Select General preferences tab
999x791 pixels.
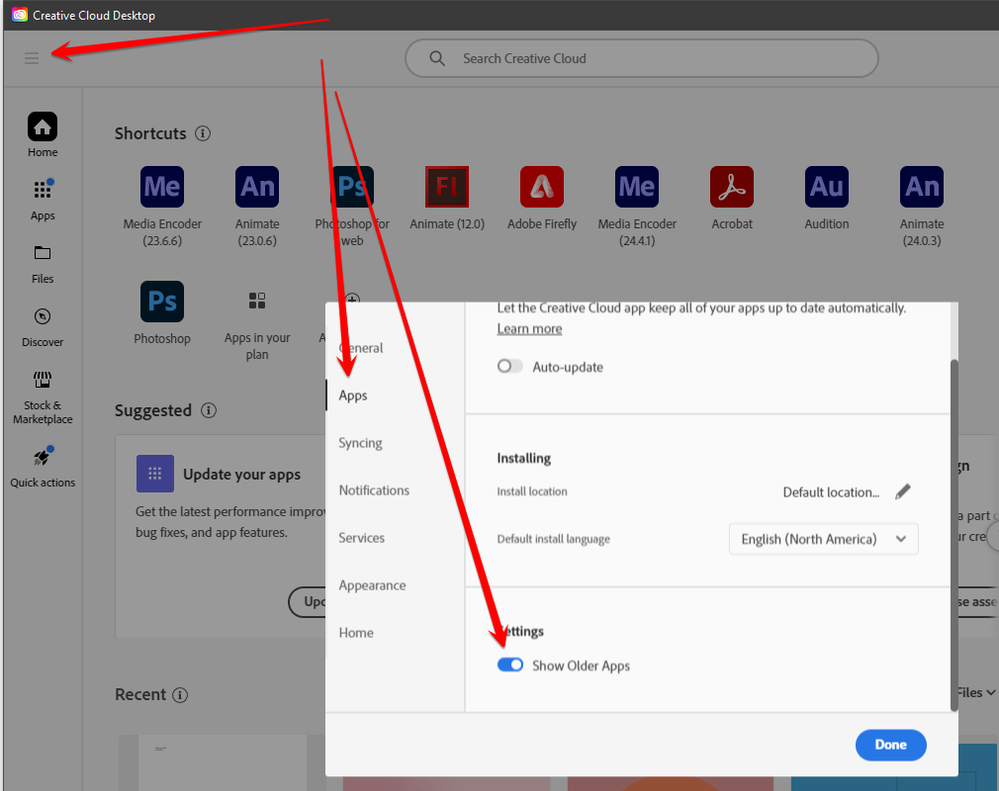pyautogui.click(x=361, y=348)
